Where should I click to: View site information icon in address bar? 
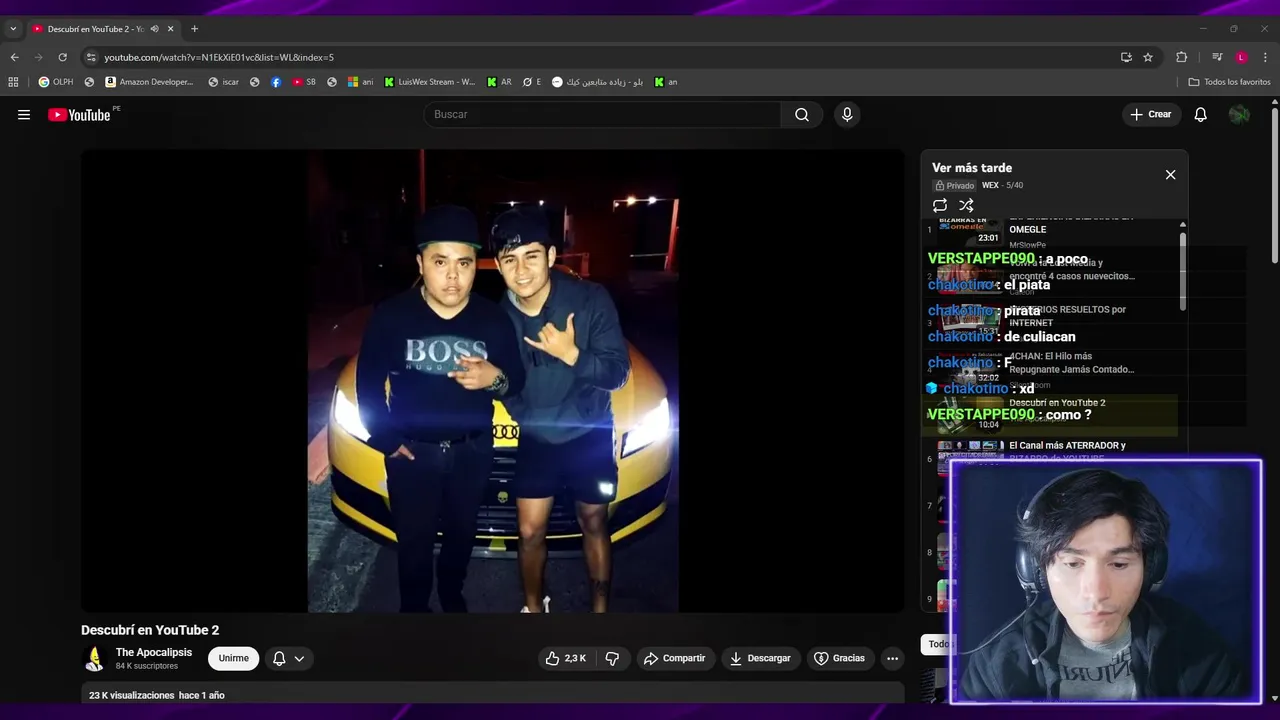91,57
